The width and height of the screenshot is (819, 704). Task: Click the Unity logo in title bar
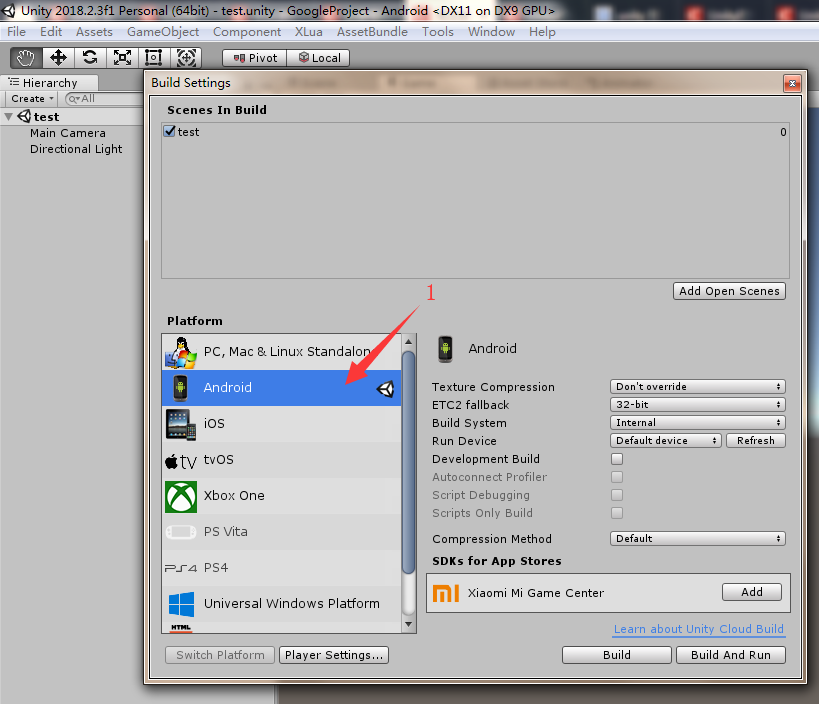pyautogui.click(x=8, y=10)
